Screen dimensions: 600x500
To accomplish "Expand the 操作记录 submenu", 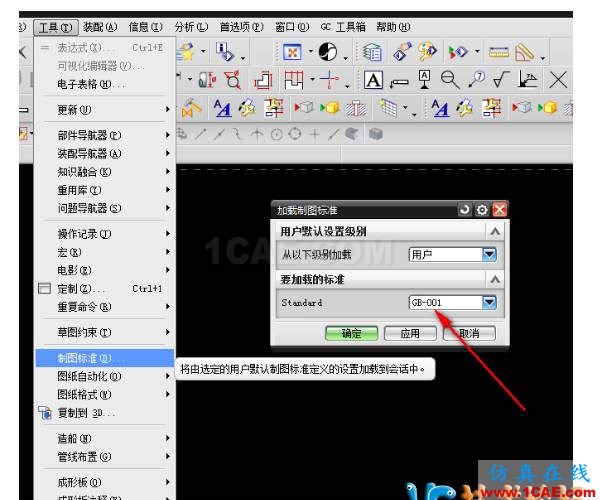I will (x=104, y=234).
